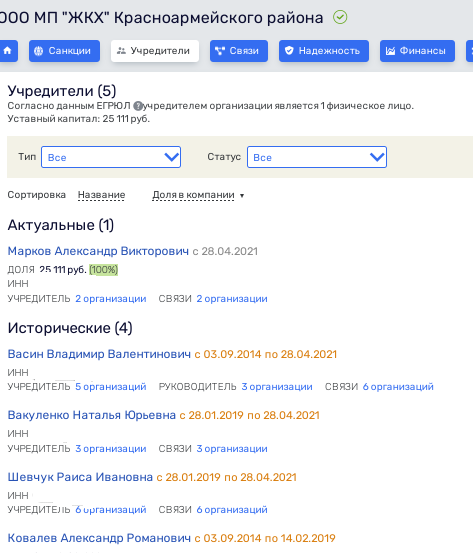Viewport: 473px width, 553px height.
Task: Open Васин's РУКОВОДИТЕЛЬ 3 организации link
Action: point(277,387)
